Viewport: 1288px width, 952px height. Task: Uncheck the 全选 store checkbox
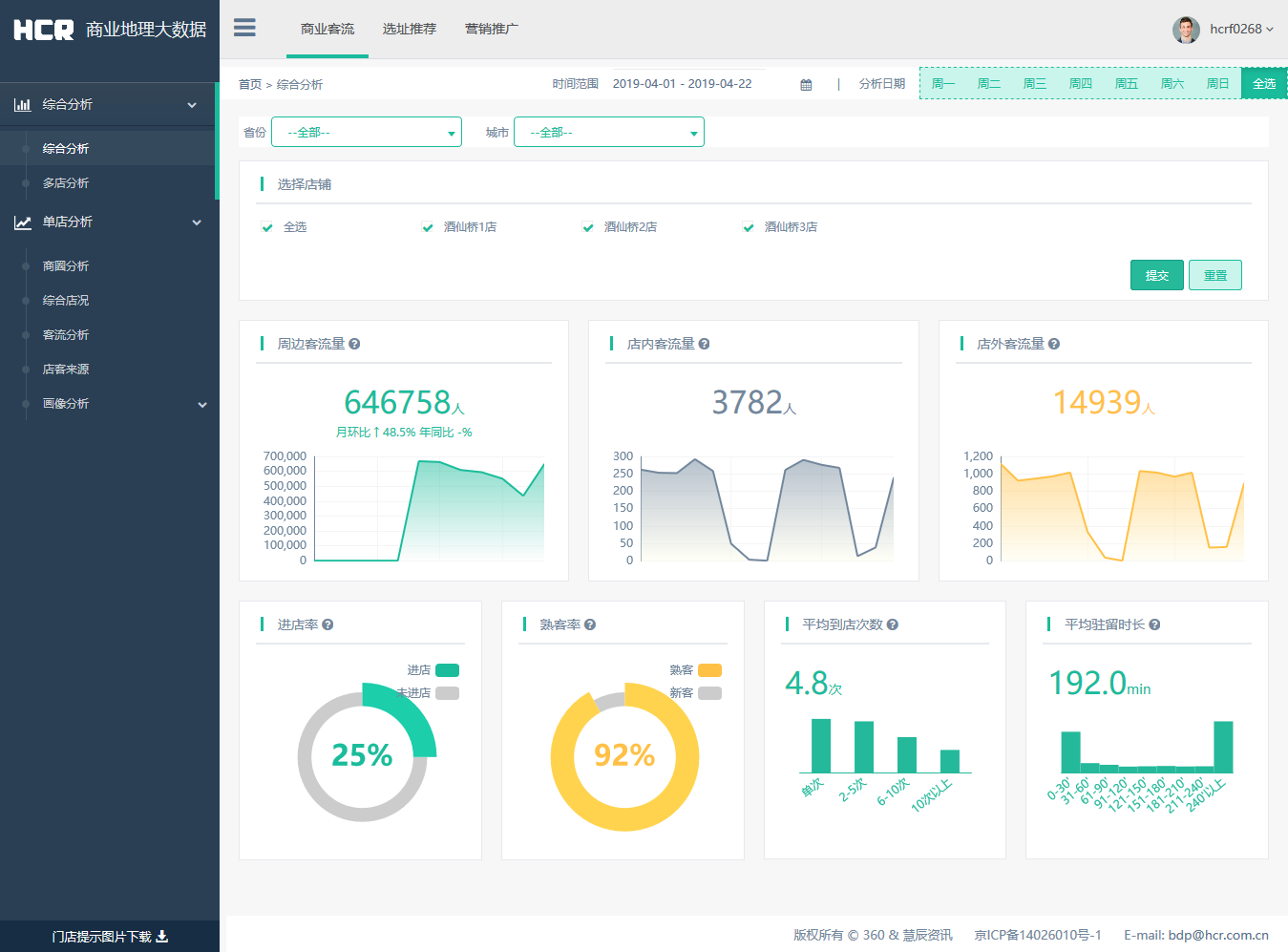[x=267, y=227]
